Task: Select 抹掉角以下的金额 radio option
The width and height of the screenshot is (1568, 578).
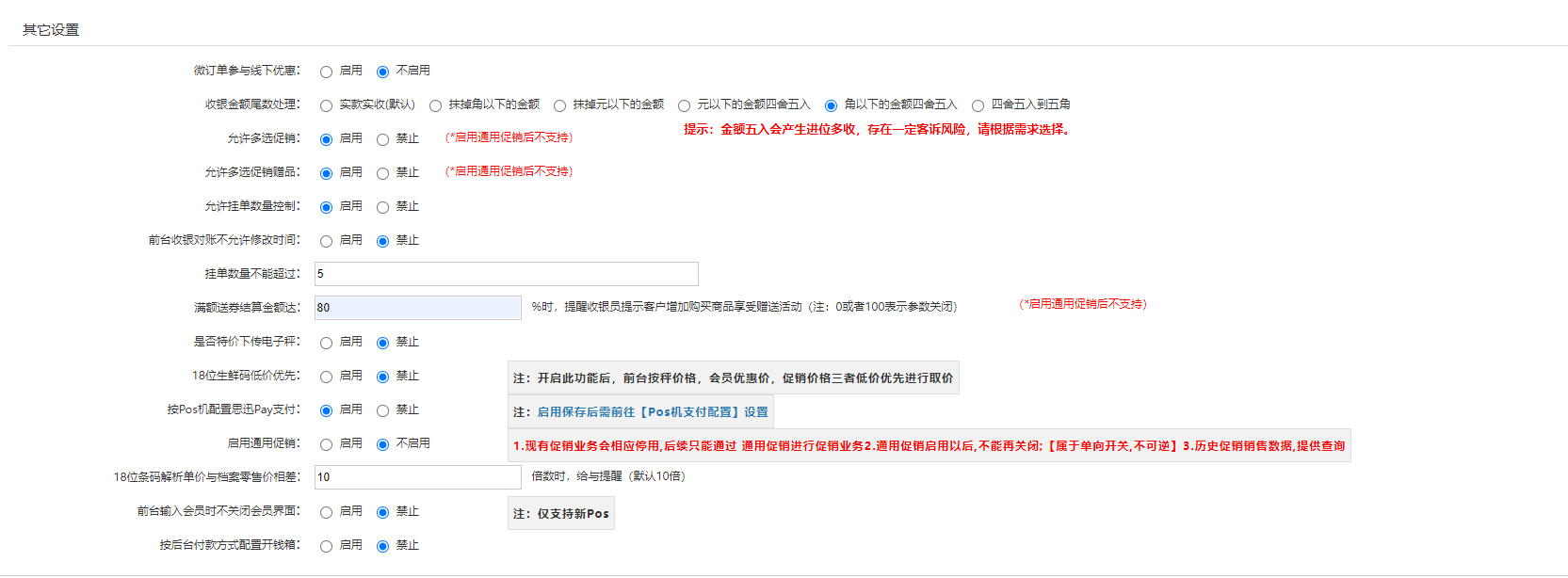Action: tap(435, 105)
